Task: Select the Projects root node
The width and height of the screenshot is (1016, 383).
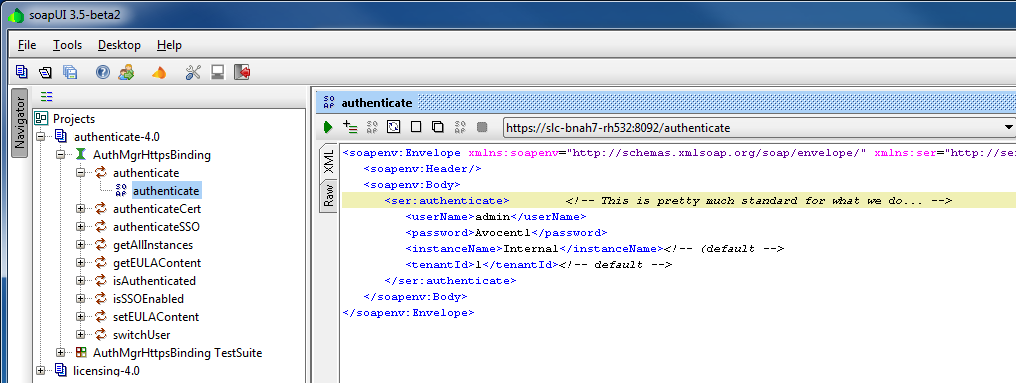Action: (x=74, y=119)
